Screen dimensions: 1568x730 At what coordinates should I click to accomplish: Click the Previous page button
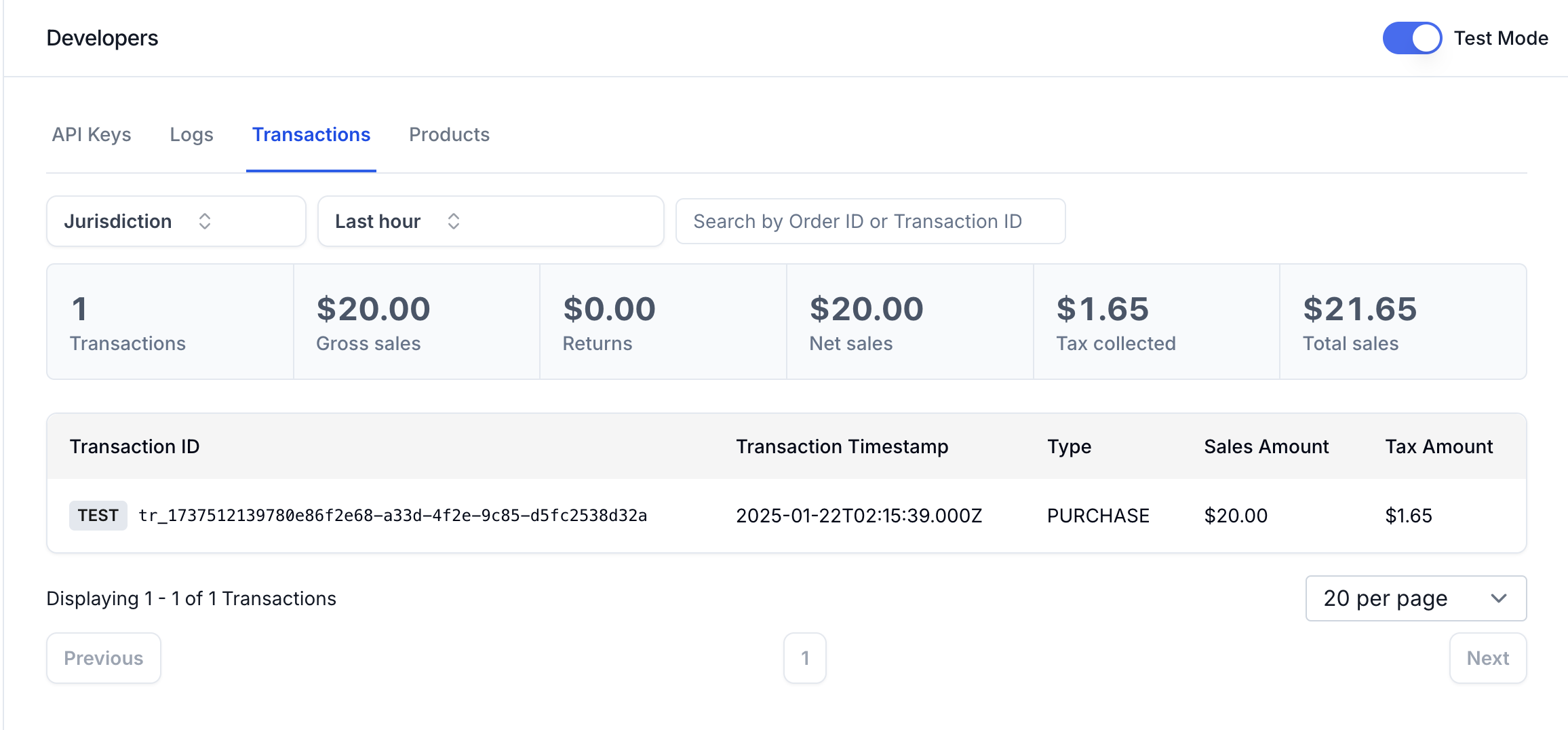(x=104, y=658)
